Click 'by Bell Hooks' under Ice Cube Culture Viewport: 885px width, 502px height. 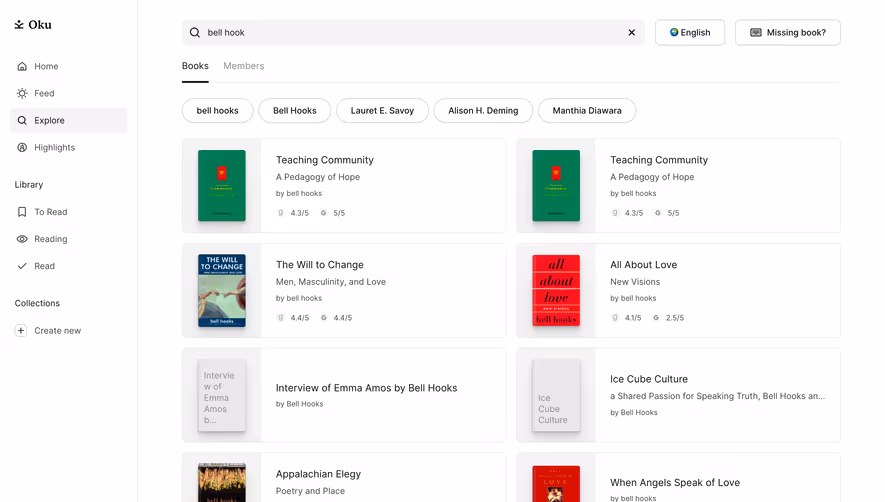click(634, 413)
